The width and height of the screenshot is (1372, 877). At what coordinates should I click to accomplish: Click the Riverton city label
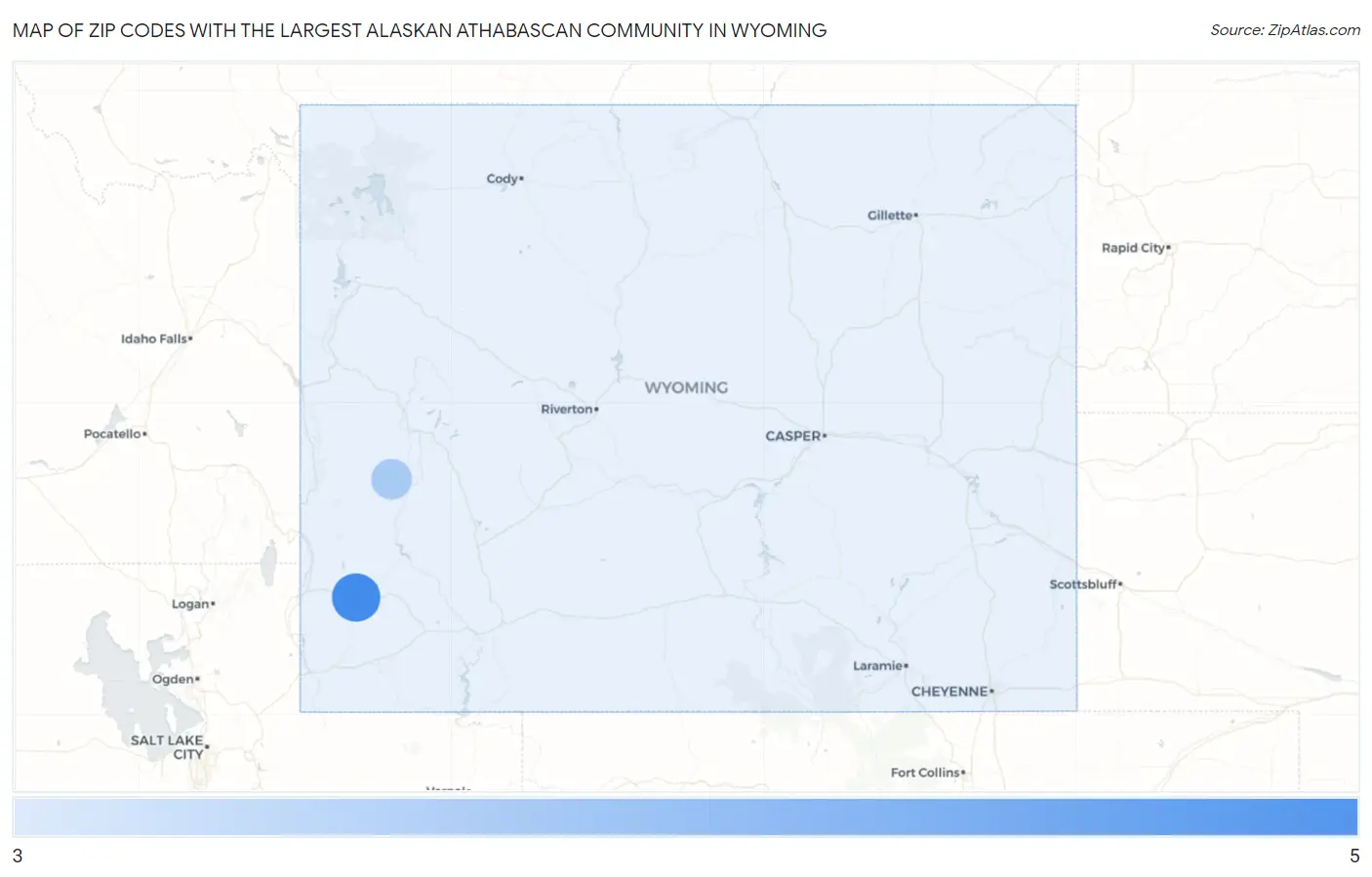click(x=567, y=409)
